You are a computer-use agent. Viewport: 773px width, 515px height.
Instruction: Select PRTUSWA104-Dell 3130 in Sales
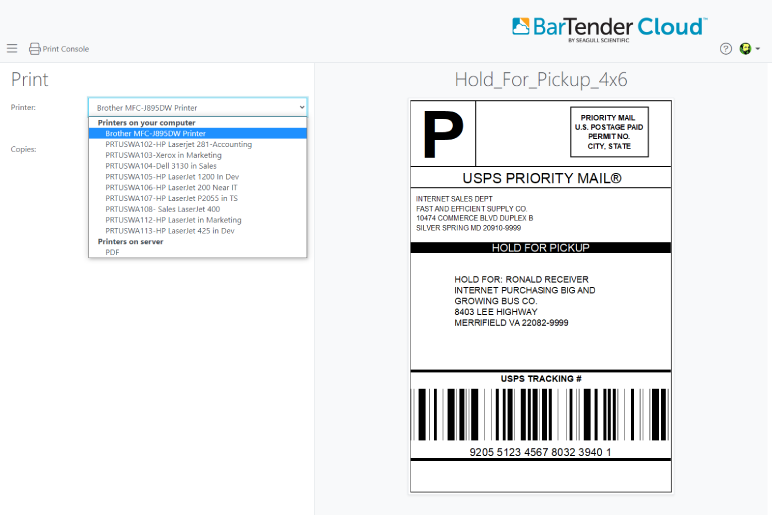click(198, 166)
